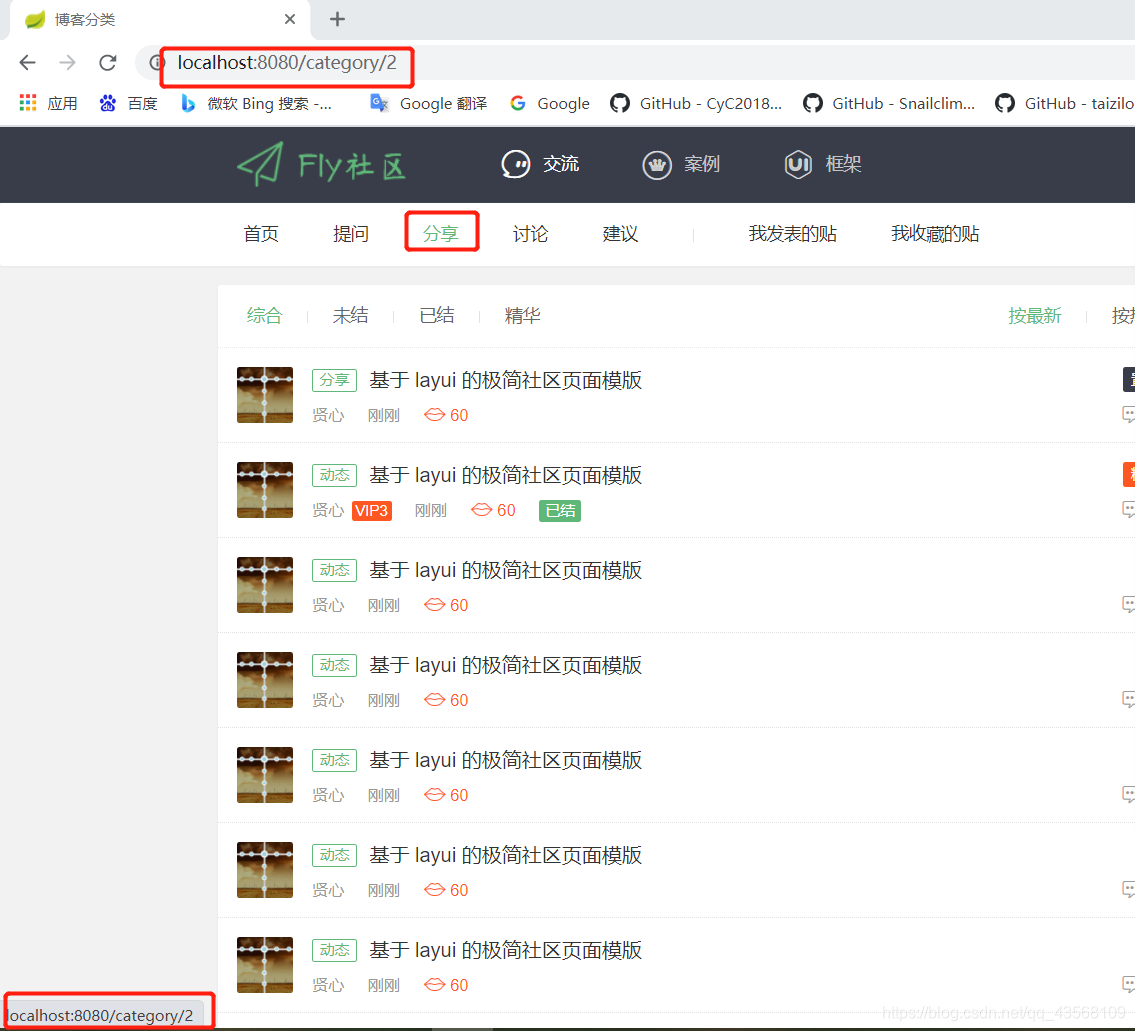Open the GitHub - CyC2018 bookmark
The width and height of the screenshot is (1135, 1031).
point(696,104)
